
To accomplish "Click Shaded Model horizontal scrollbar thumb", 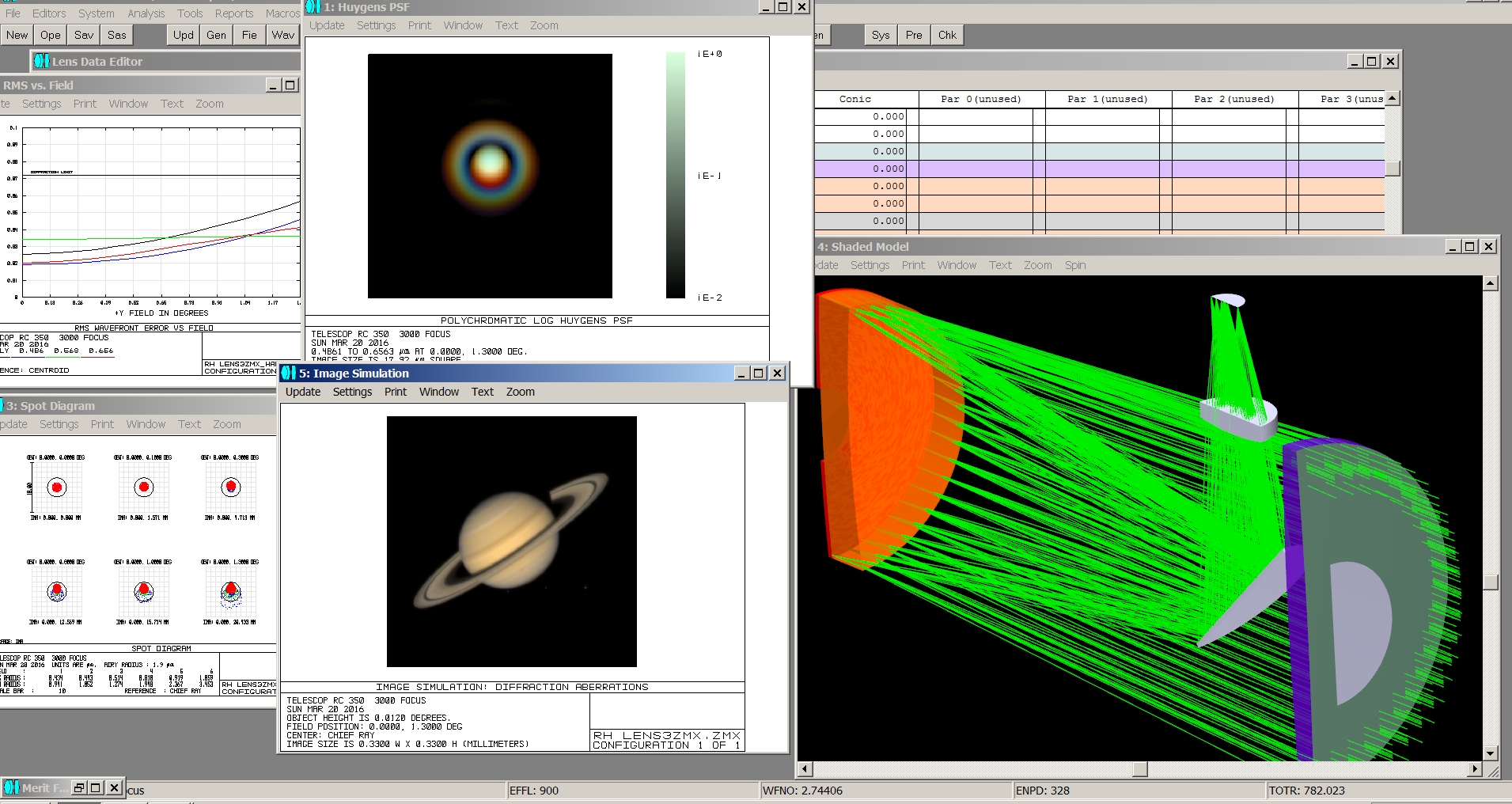I will click(x=1140, y=768).
